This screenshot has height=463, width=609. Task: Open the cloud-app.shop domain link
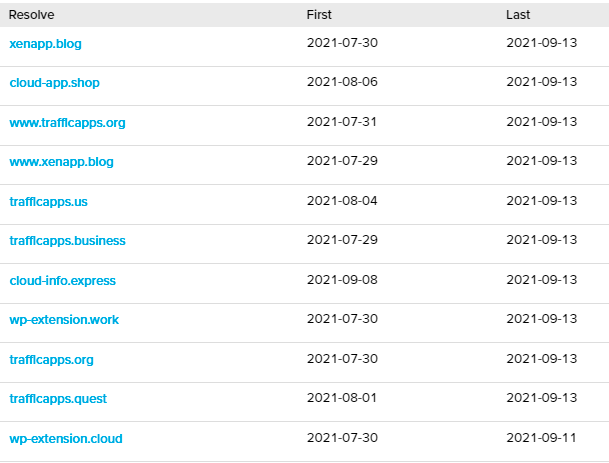click(x=54, y=82)
